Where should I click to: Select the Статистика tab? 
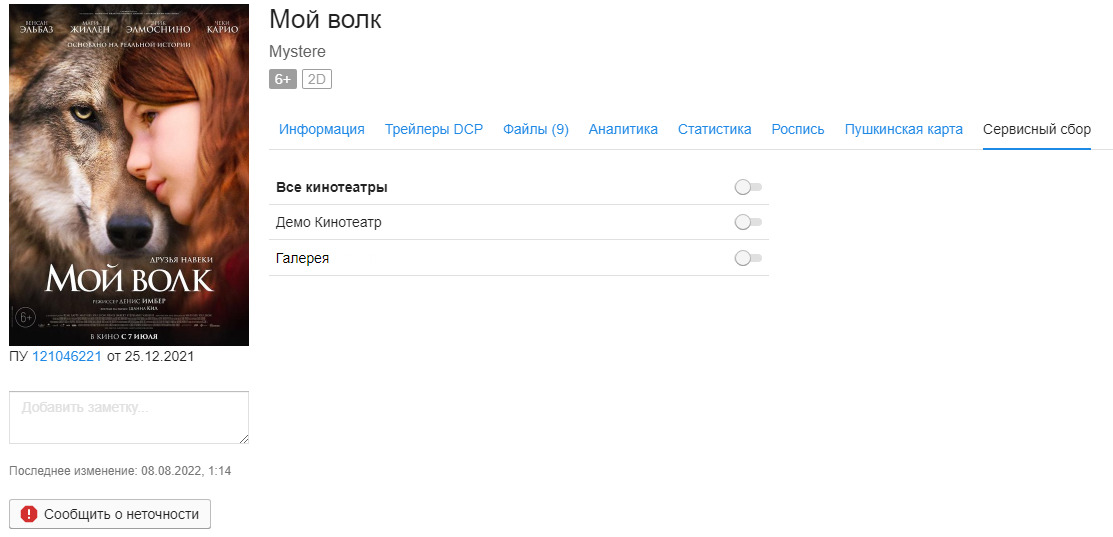715,129
